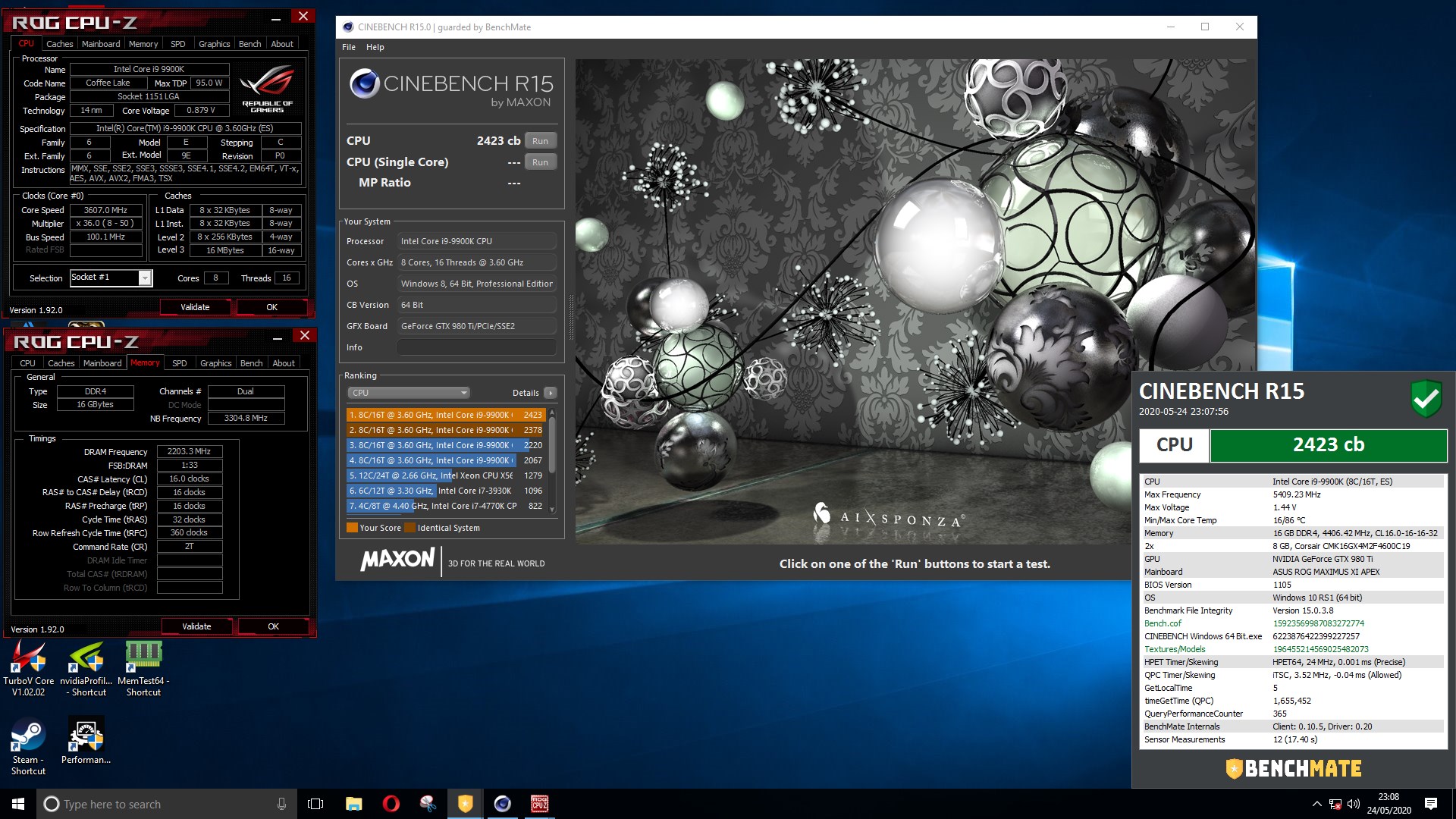The height and width of the screenshot is (819, 1456).
Task: Select ranking entry 1 scoring 2423
Action: [446, 415]
